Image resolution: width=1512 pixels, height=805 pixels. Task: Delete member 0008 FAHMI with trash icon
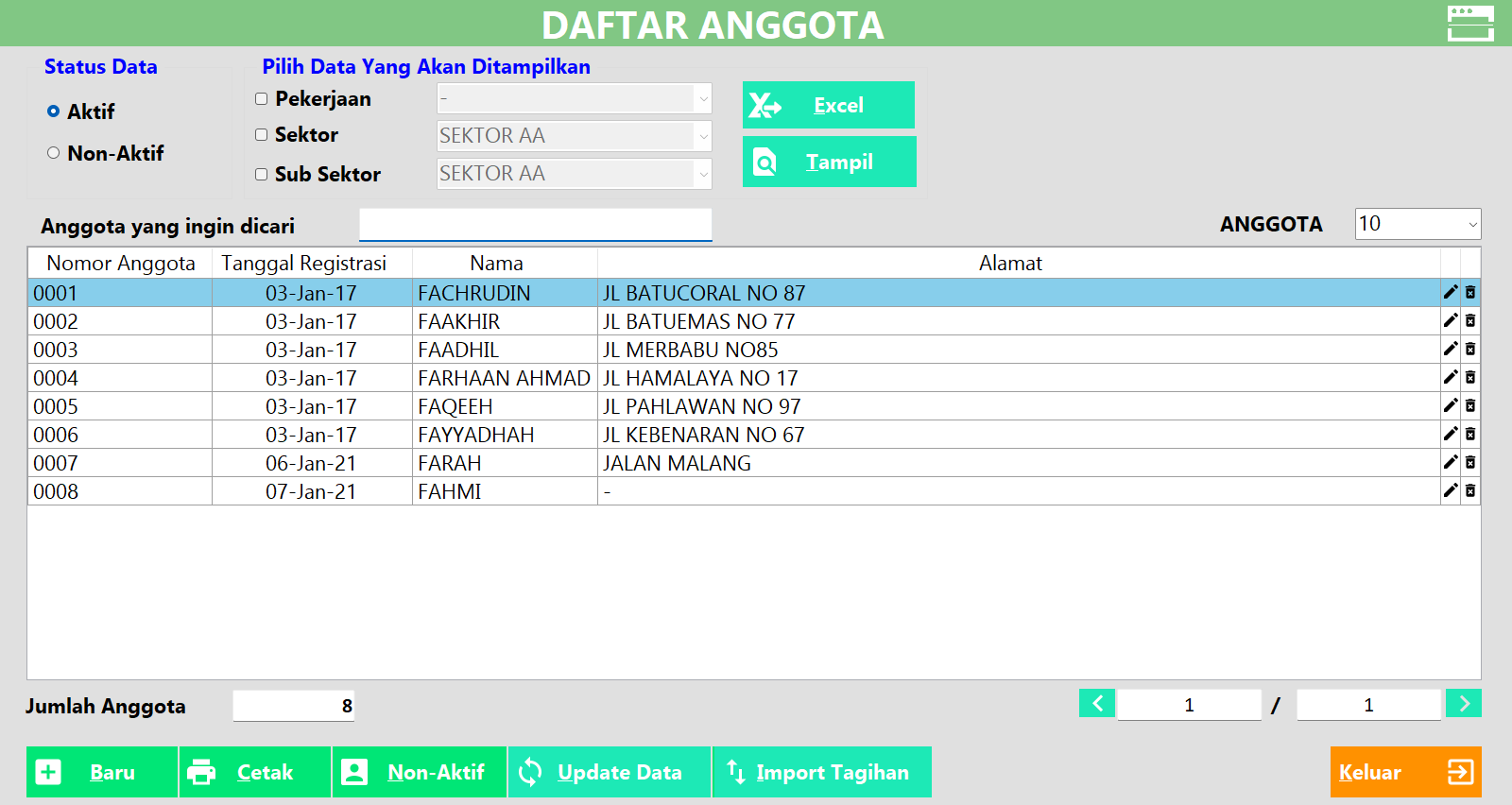pyautogui.click(x=1470, y=491)
